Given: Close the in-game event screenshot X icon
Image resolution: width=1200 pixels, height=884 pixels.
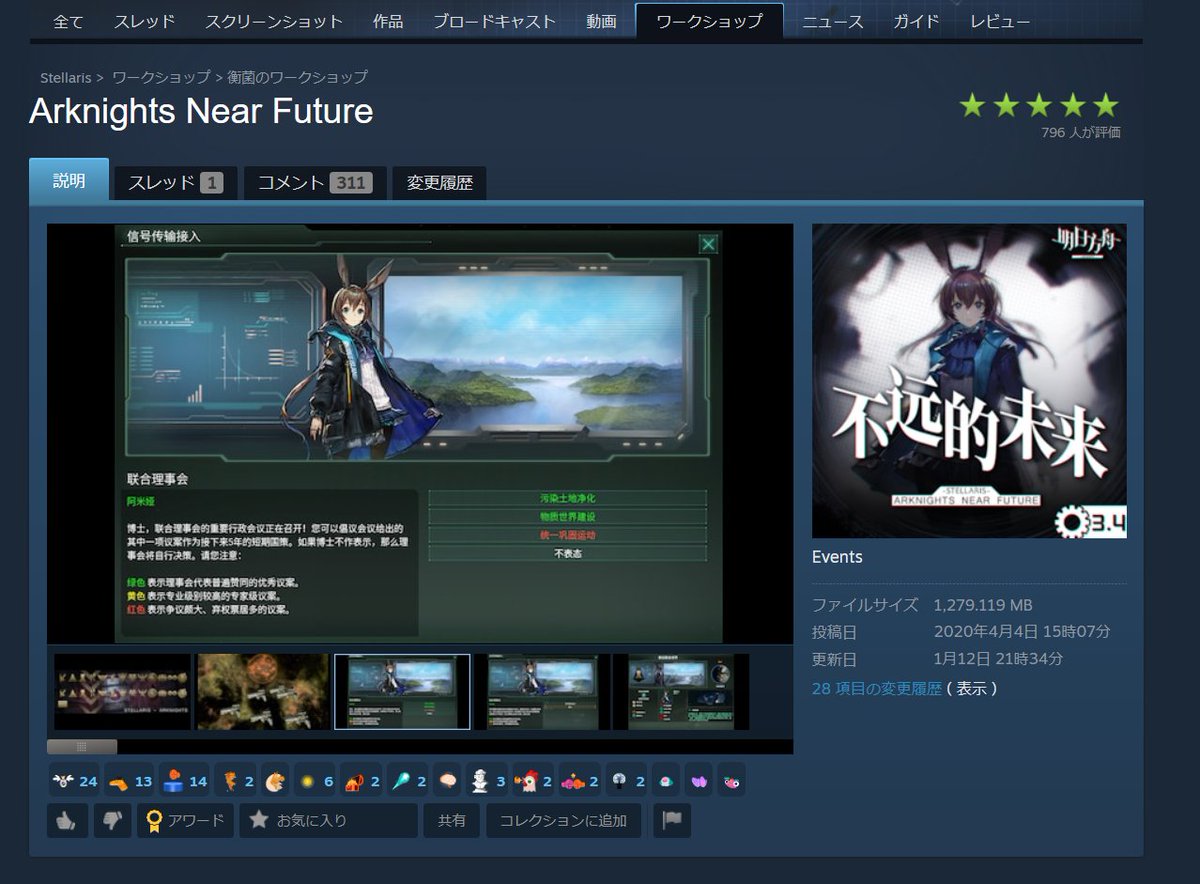Looking at the screenshot, I should (708, 243).
